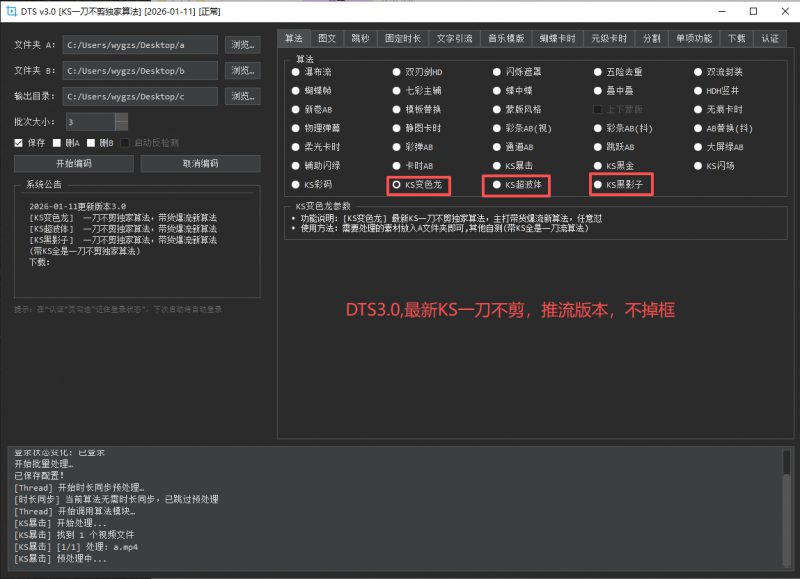
Task: Browse for the 输出目录 output directory
Action: point(242,96)
